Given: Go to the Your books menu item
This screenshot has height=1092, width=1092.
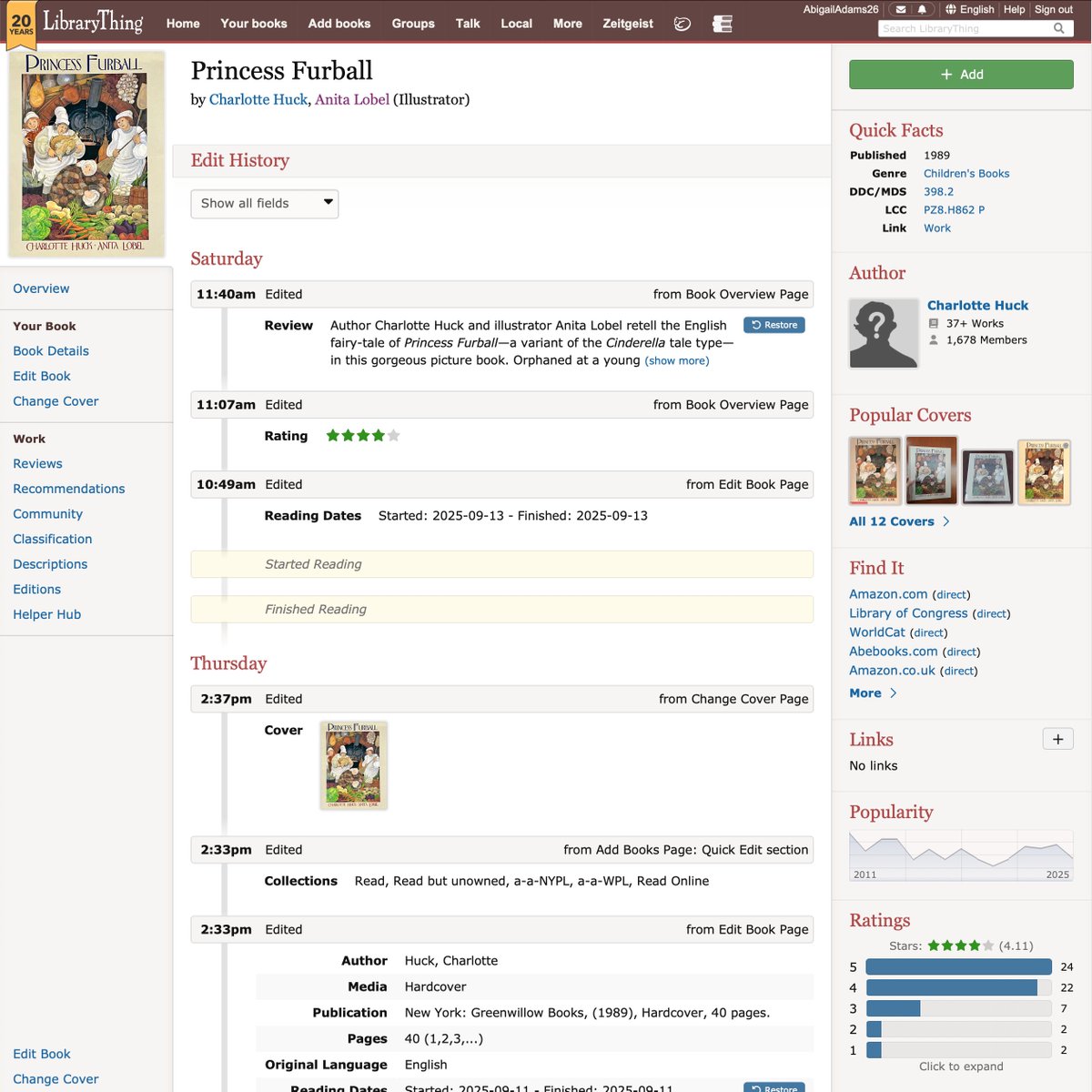Looking at the screenshot, I should (x=253, y=25).
